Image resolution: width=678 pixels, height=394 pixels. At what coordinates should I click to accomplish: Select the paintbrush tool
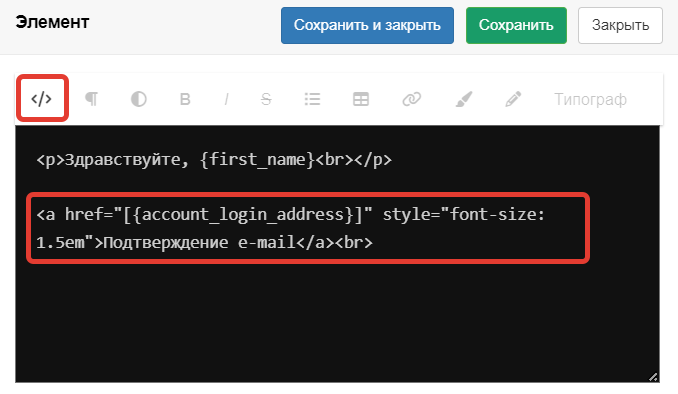464,99
